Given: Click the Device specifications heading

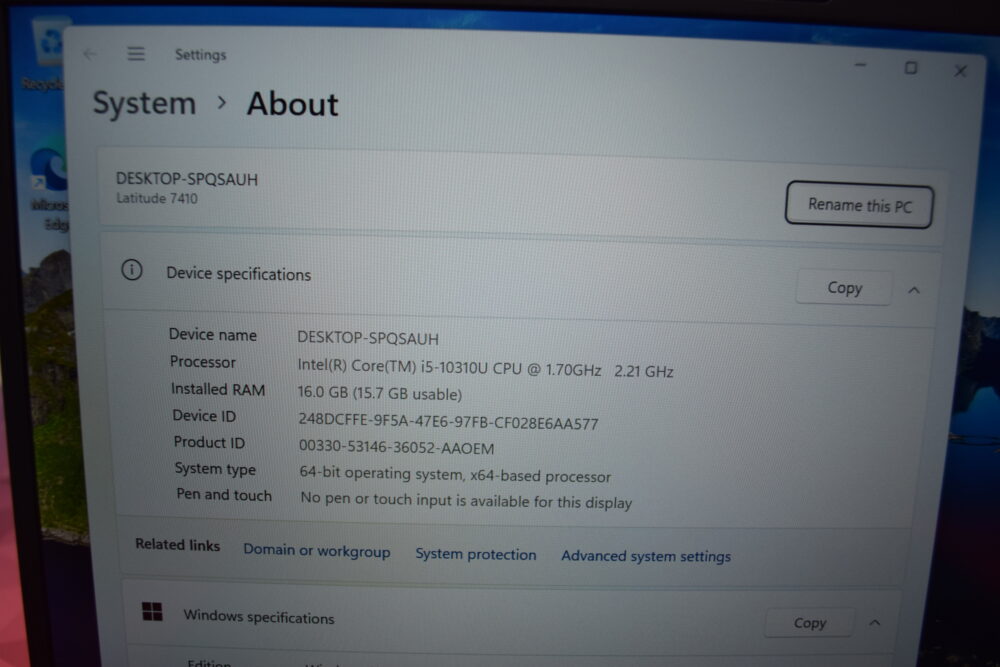Looking at the screenshot, I should click(239, 274).
